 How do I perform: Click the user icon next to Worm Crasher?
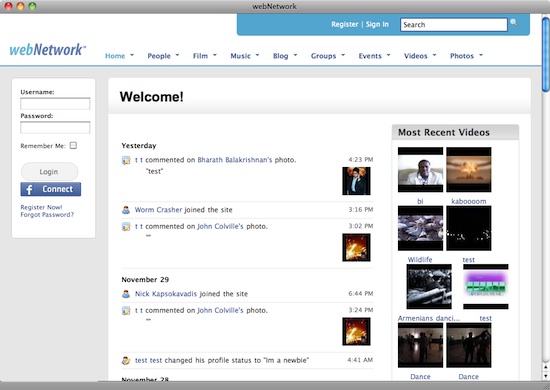click(126, 210)
